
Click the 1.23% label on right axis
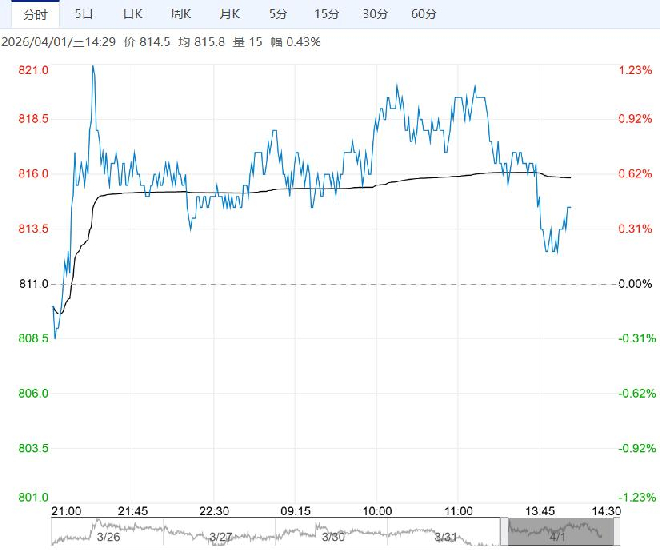[x=634, y=70]
